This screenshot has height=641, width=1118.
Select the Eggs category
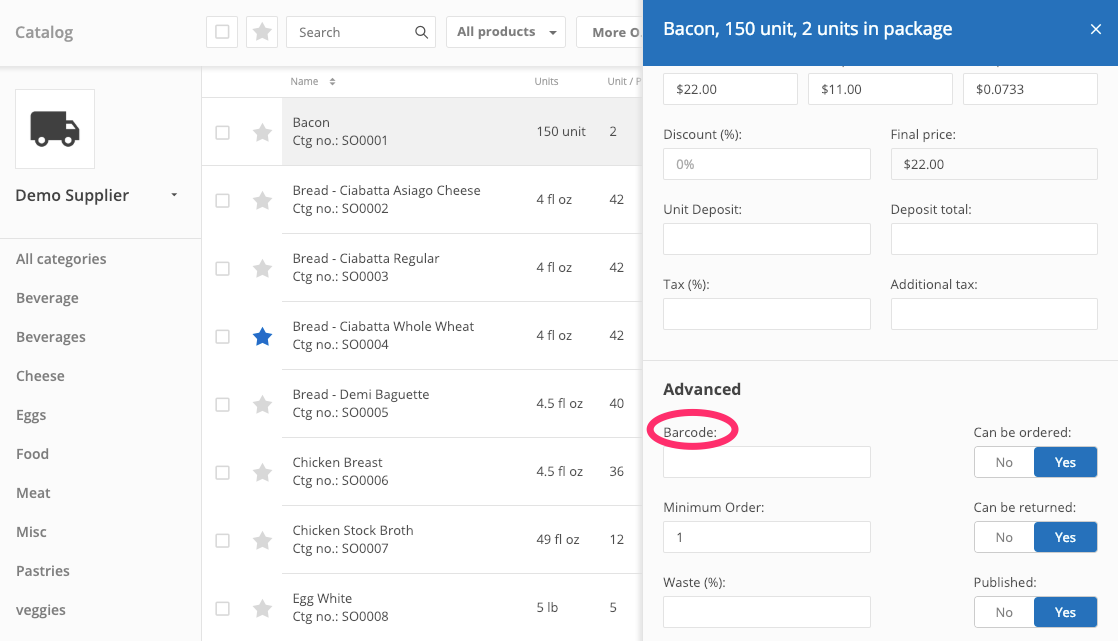(31, 415)
